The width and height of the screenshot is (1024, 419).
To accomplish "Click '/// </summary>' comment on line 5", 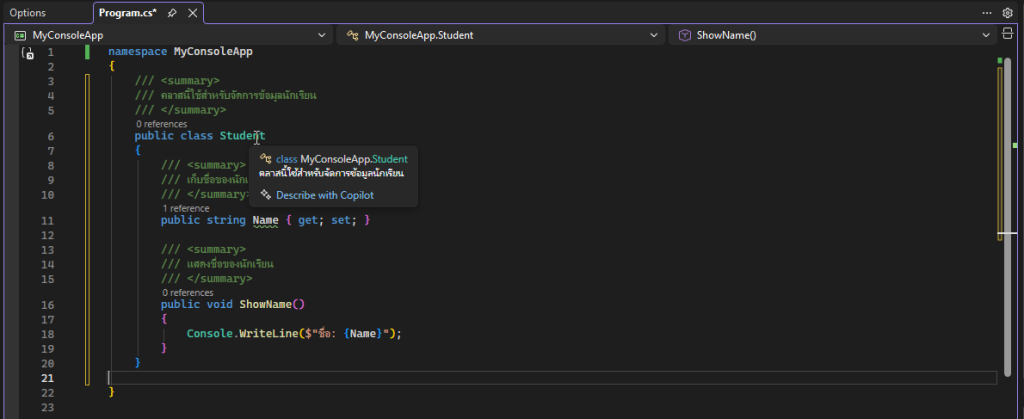I will click(180, 110).
